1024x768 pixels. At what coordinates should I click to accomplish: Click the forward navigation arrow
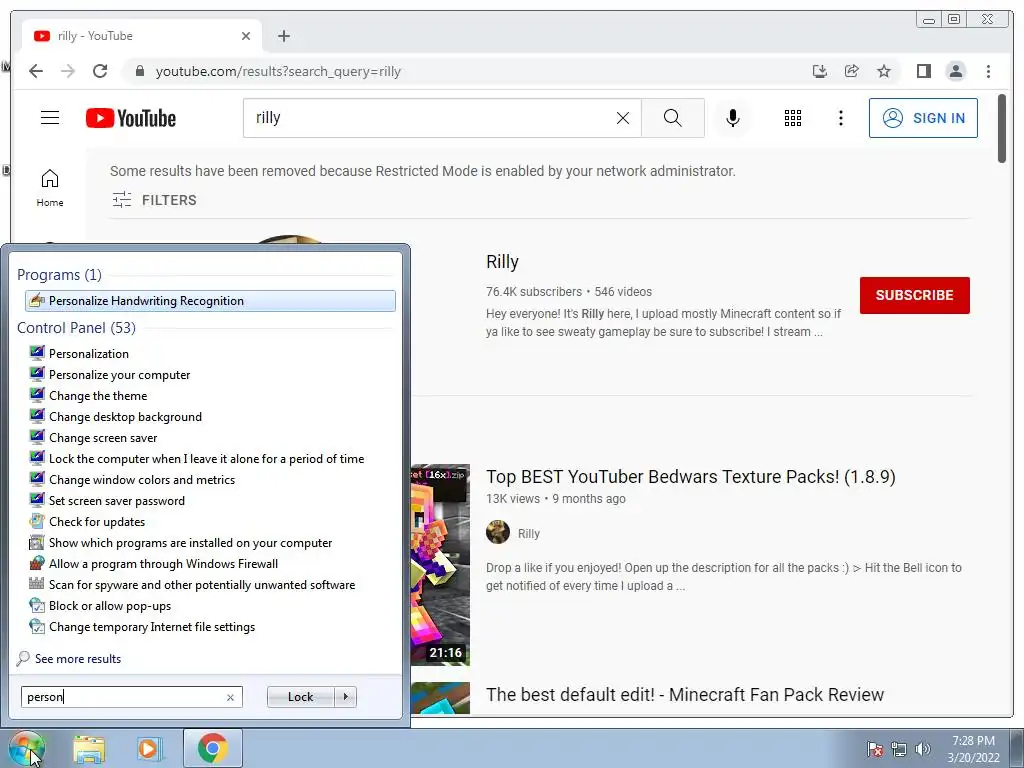tap(68, 71)
